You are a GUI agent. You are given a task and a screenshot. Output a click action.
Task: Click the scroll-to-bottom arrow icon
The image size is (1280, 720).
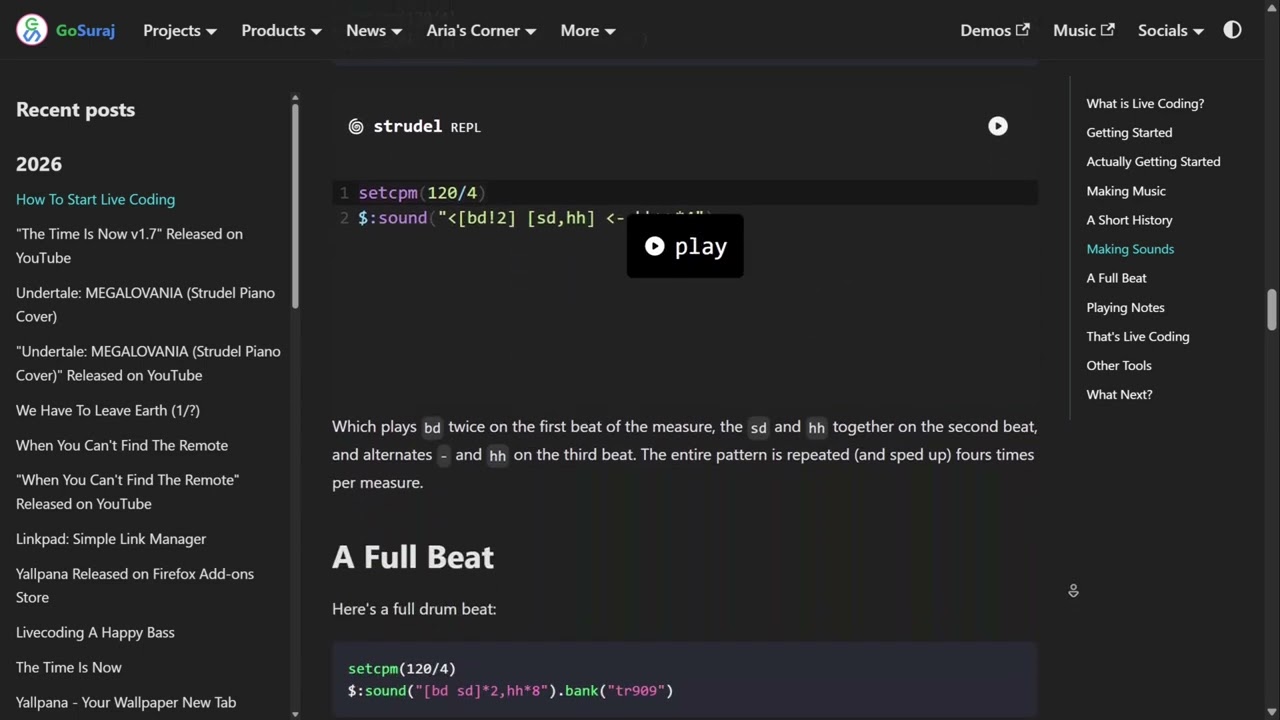point(1073,591)
